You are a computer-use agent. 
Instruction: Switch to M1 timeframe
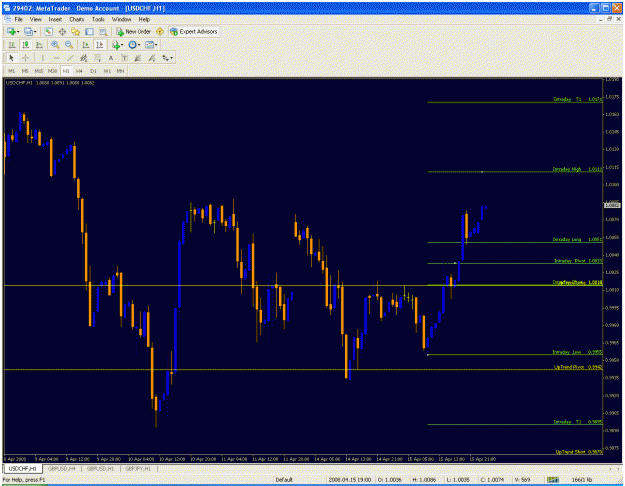pos(12,71)
